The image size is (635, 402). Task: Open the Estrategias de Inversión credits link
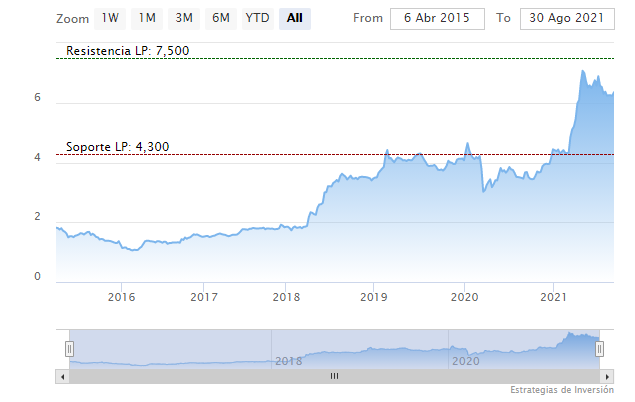pyautogui.click(x=562, y=390)
